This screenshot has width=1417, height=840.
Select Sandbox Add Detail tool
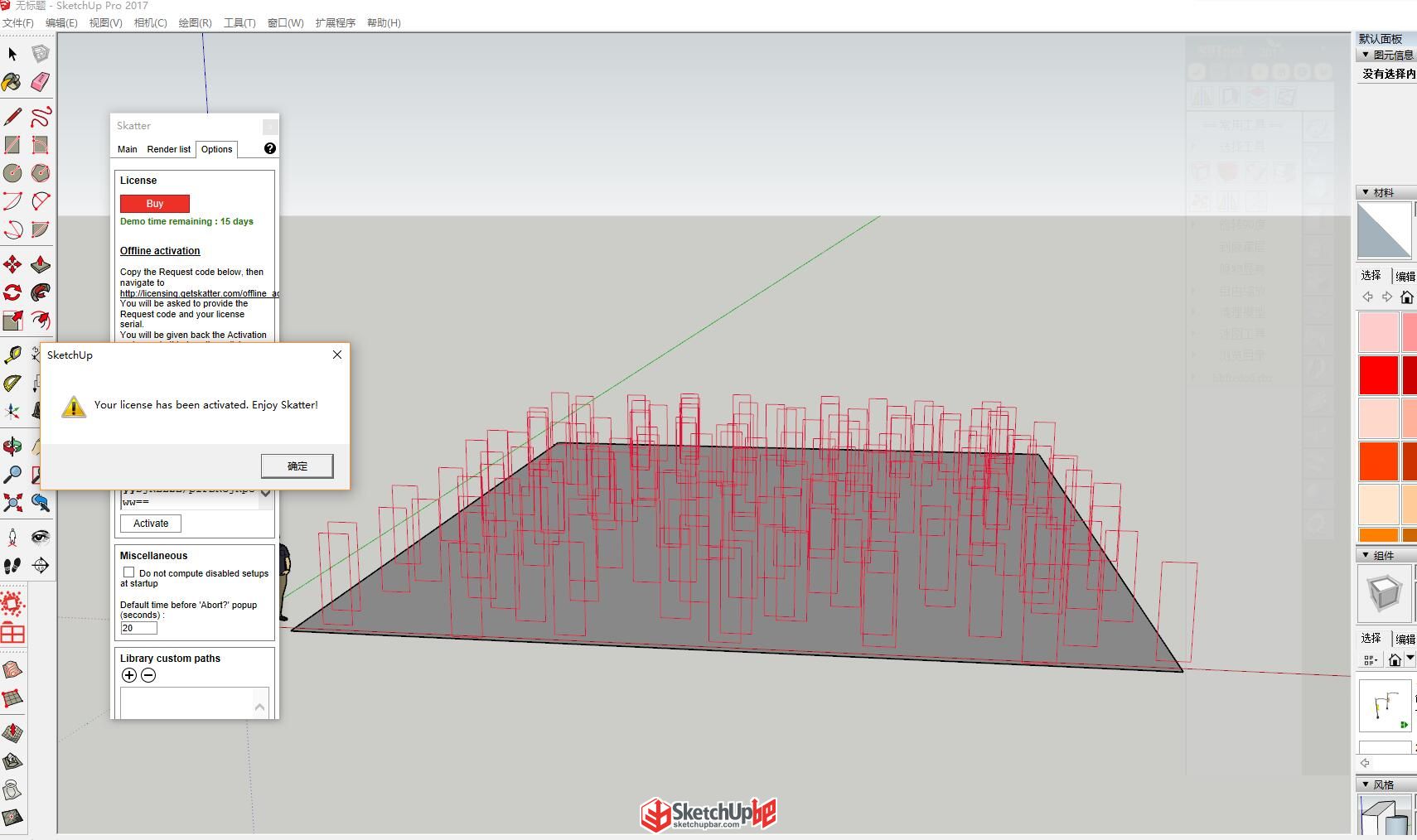pos(12,818)
